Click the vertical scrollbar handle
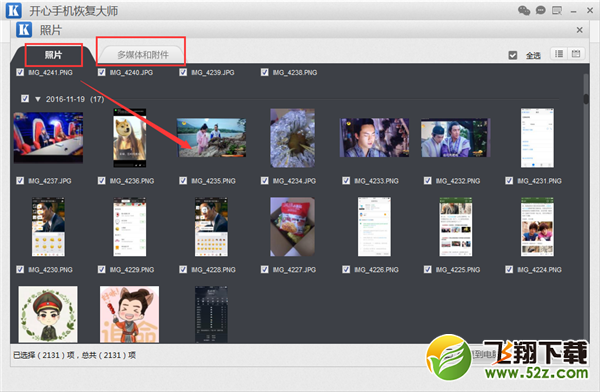 coord(586,98)
